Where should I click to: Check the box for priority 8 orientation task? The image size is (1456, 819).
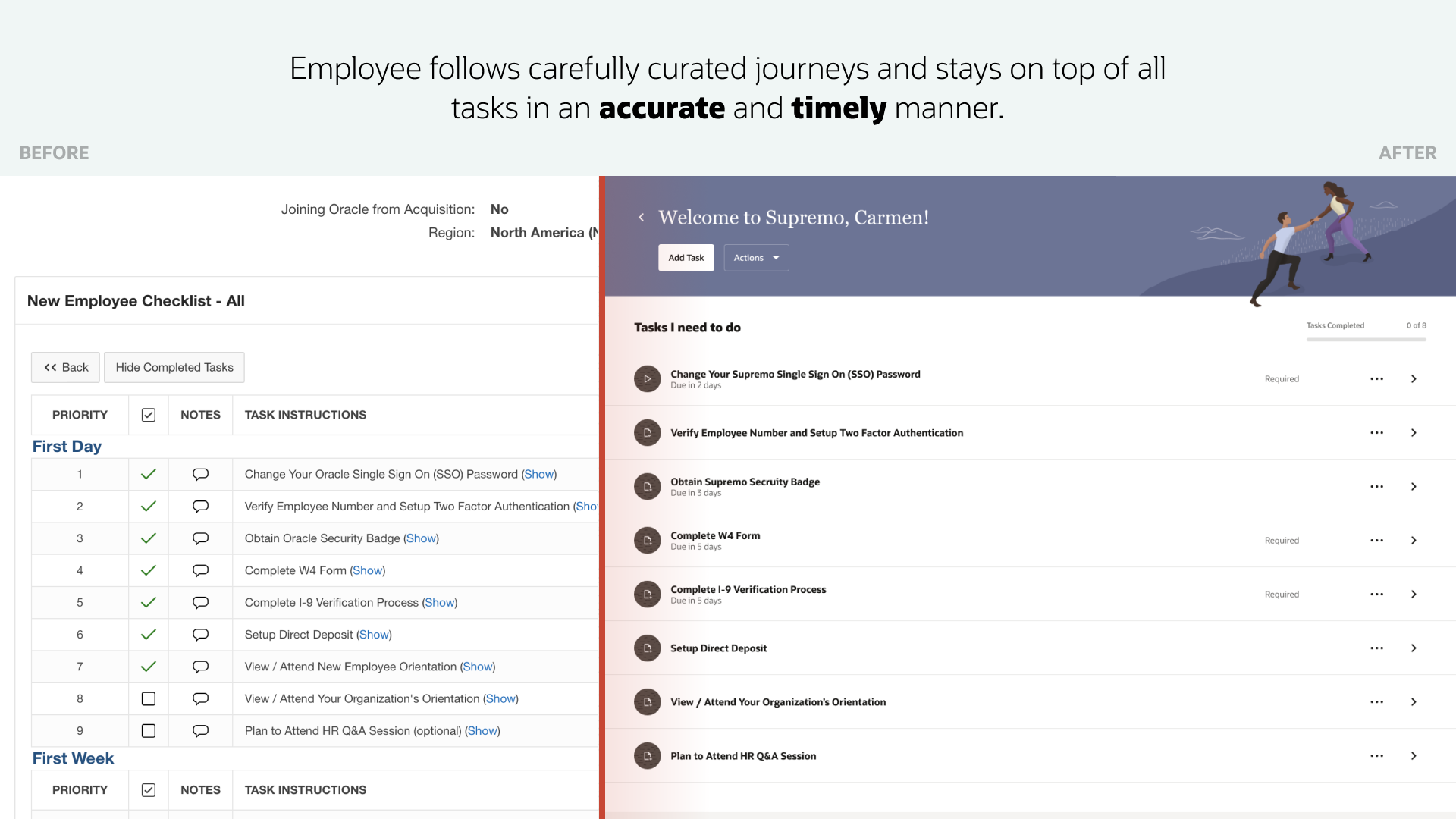pos(149,698)
